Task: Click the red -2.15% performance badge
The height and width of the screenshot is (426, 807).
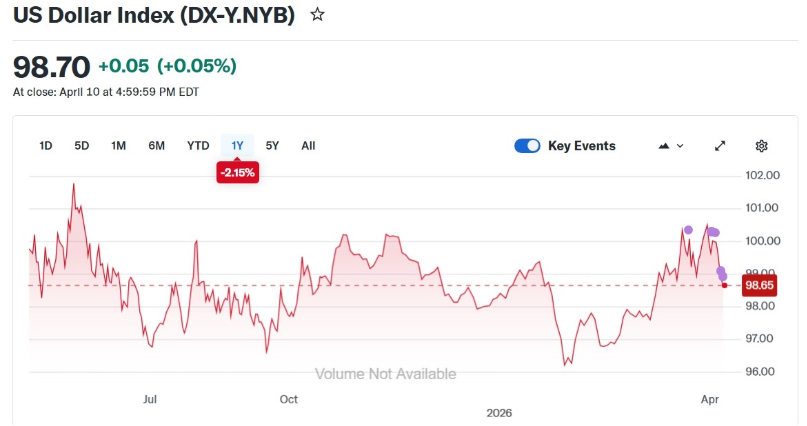Action: (237, 172)
